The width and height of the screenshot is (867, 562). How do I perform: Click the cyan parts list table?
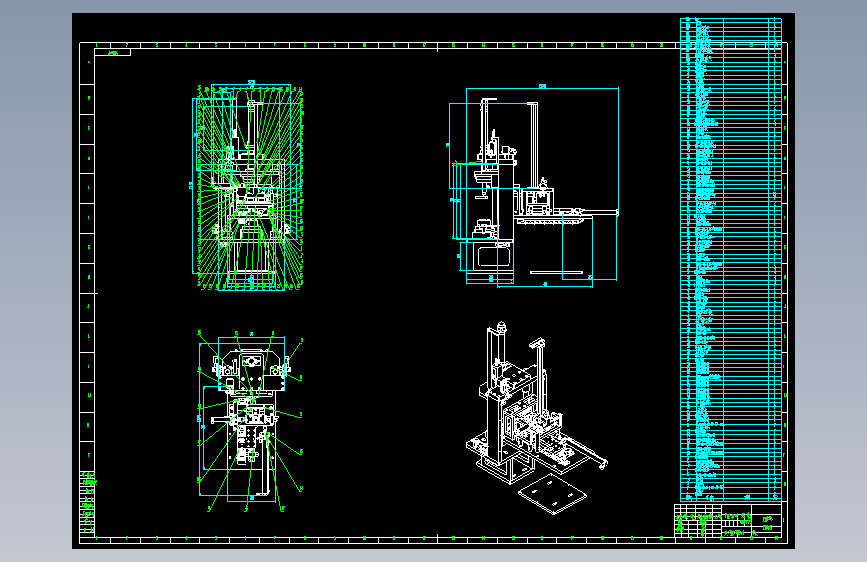click(730, 259)
